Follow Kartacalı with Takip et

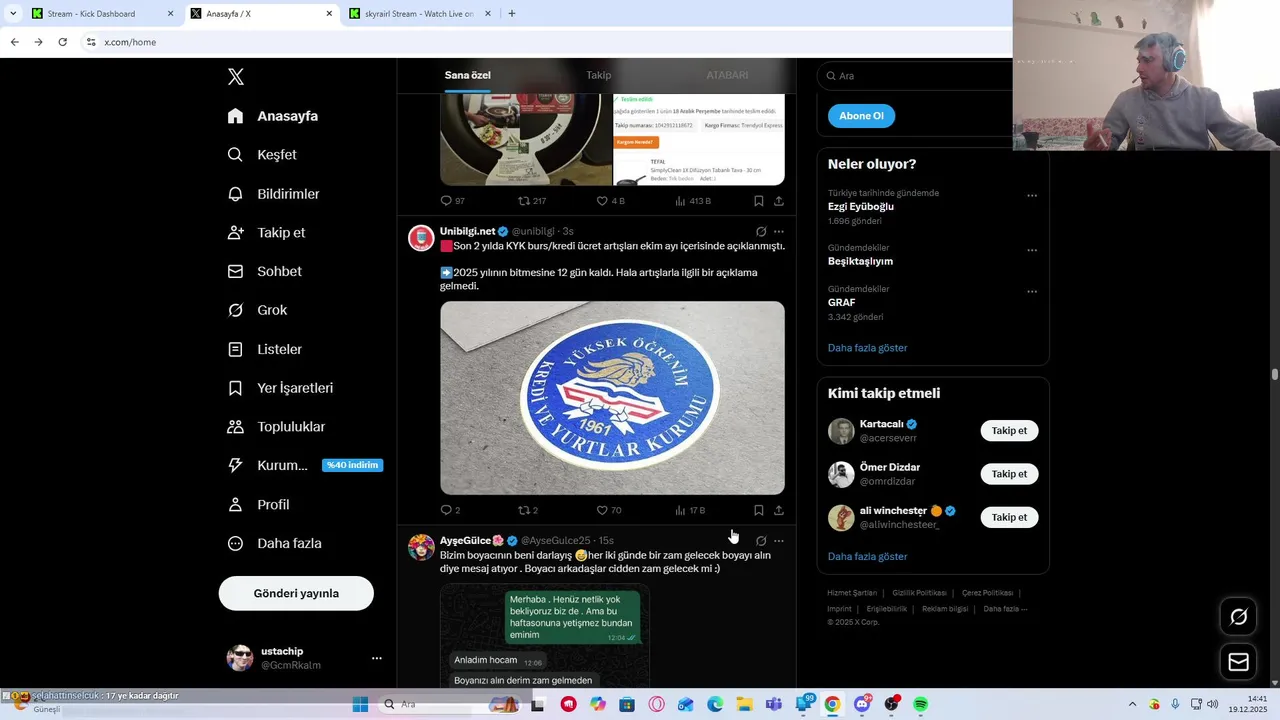pyautogui.click(x=1009, y=431)
